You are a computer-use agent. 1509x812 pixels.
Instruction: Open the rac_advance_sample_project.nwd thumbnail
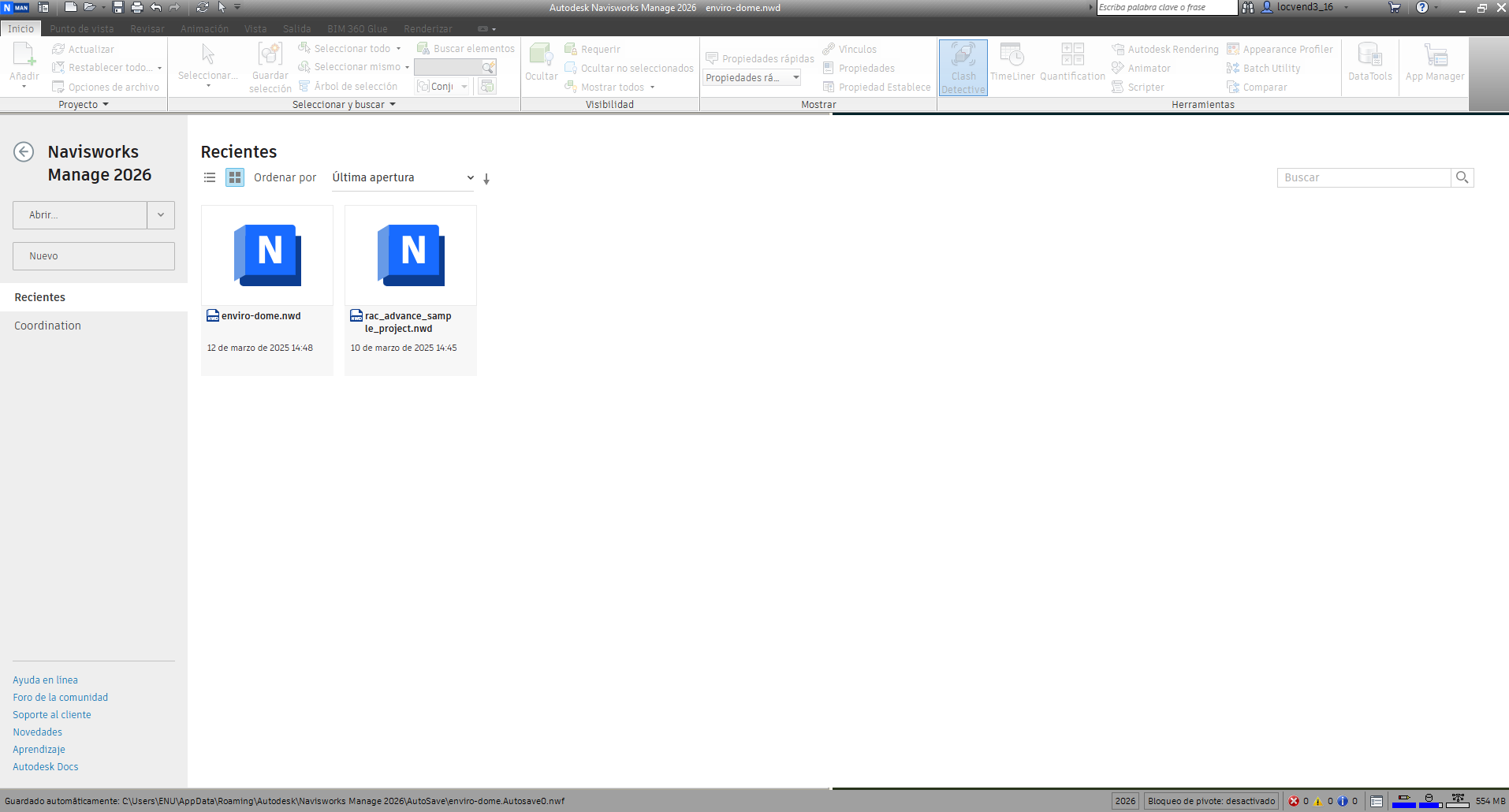[411, 255]
